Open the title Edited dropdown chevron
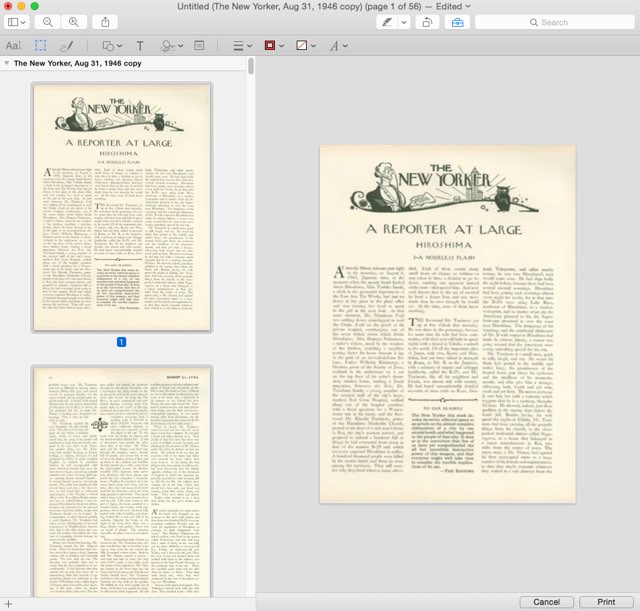640x611 pixels. tap(468, 7)
